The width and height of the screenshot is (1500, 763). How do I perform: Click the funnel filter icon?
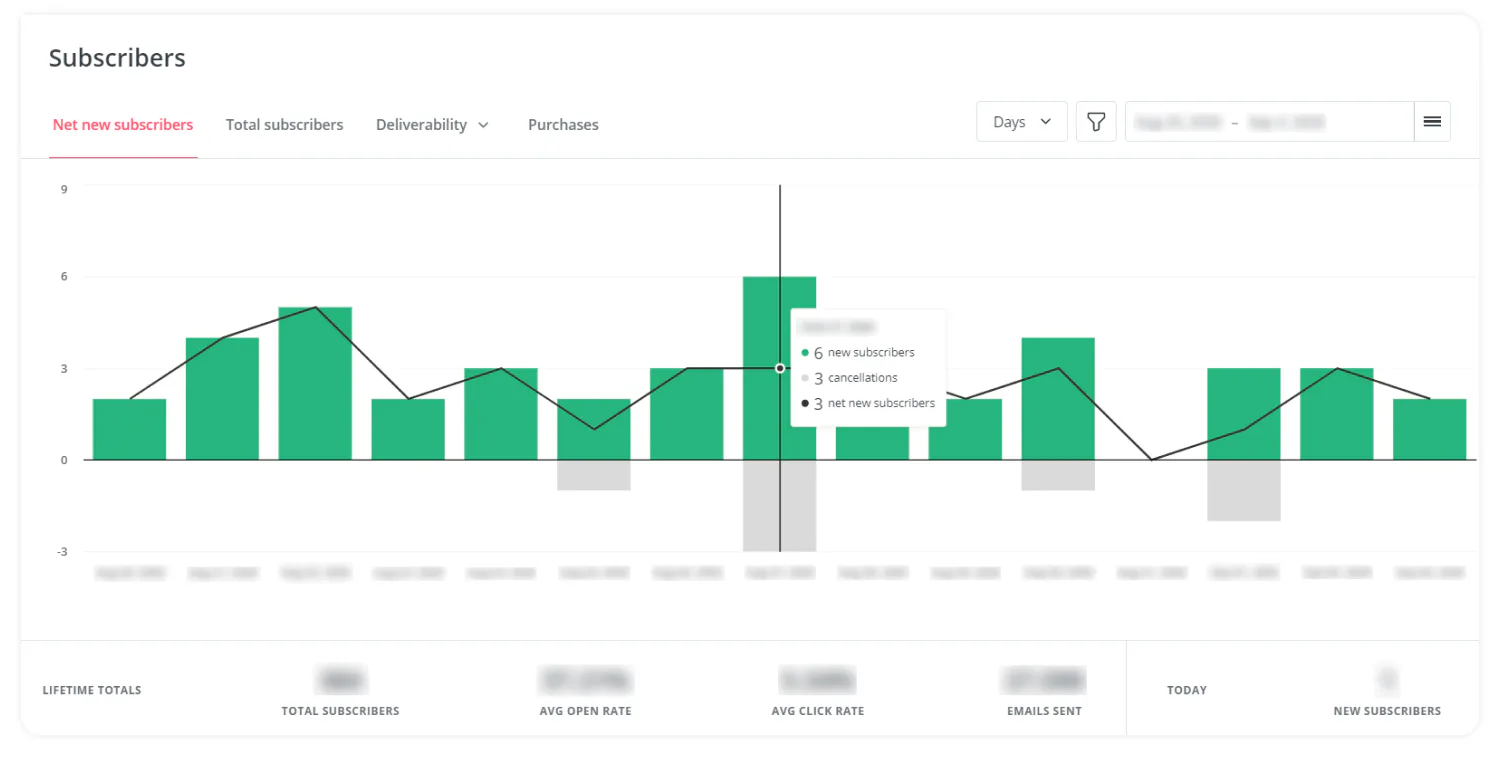1096,122
